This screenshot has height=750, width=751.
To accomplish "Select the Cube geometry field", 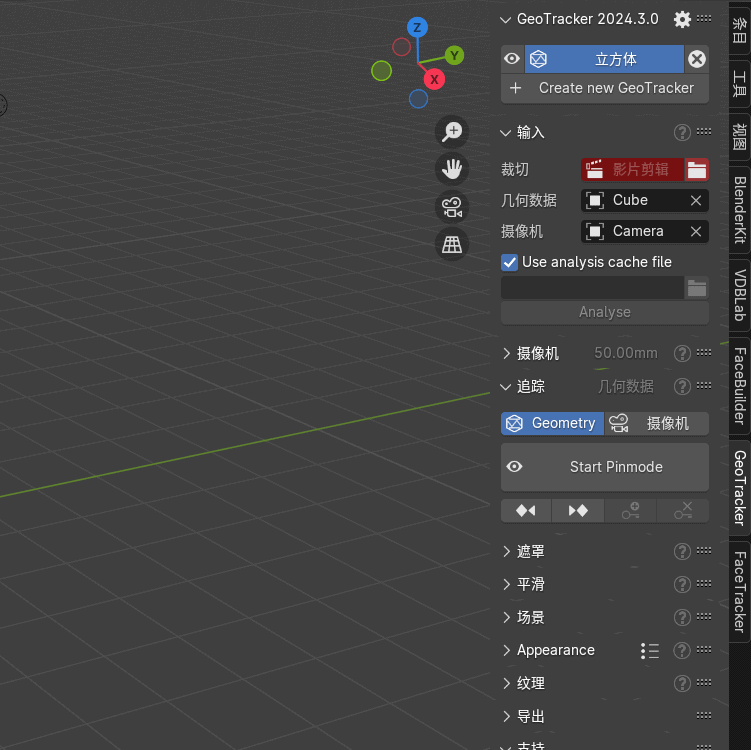I will 633,200.
